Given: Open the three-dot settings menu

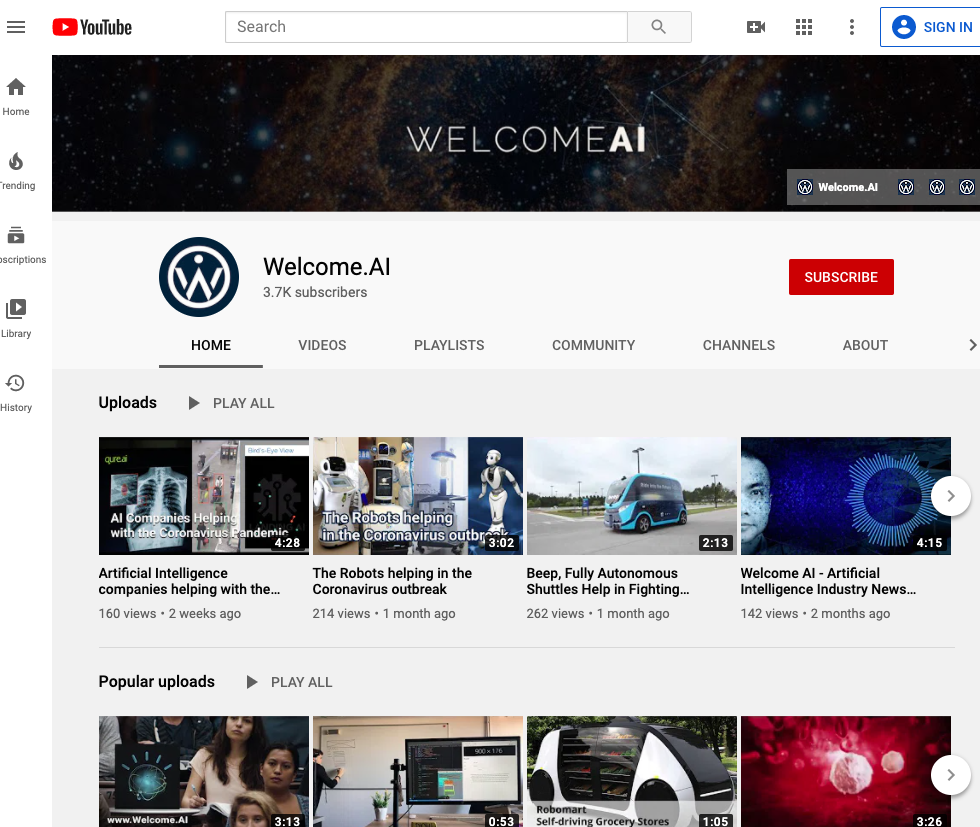Looking at the screenshot, I should (x=851, y=27).
